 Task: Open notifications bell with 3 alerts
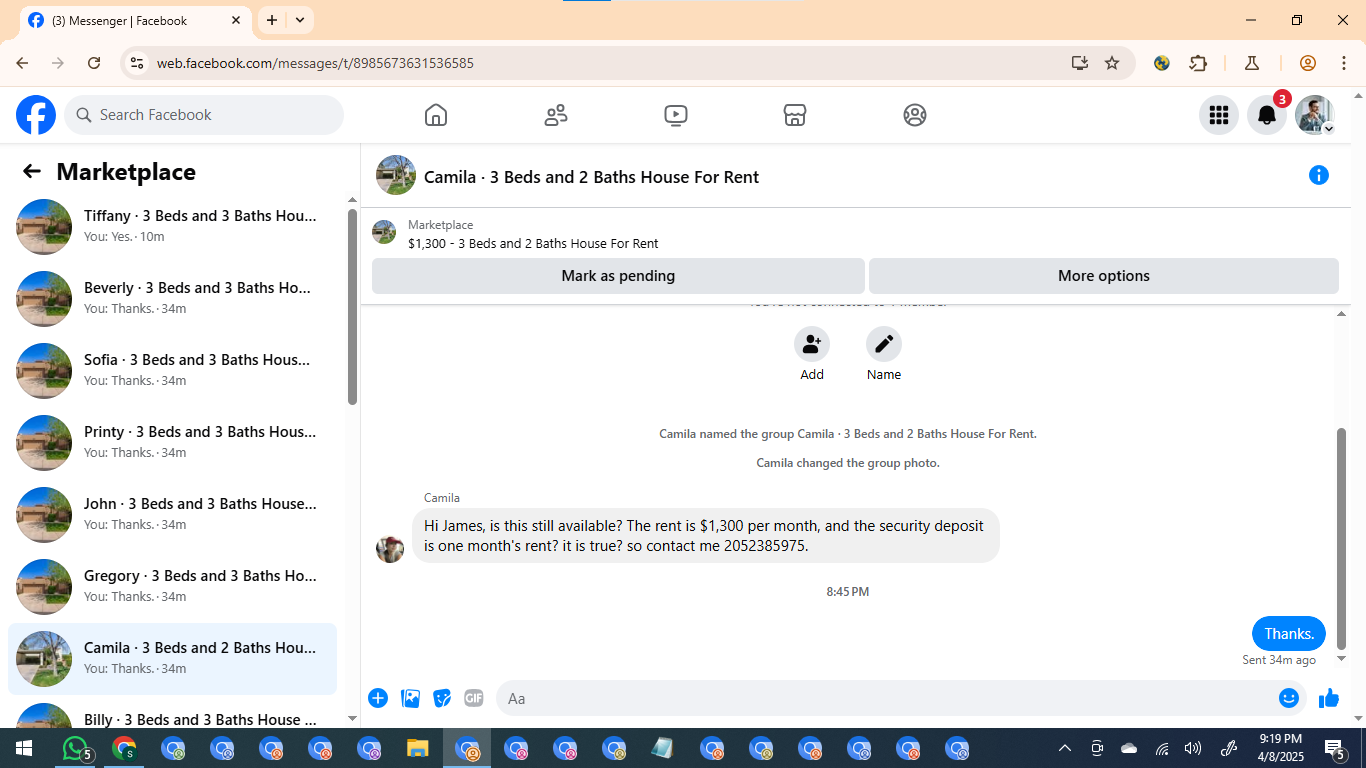pos(1267,115)
